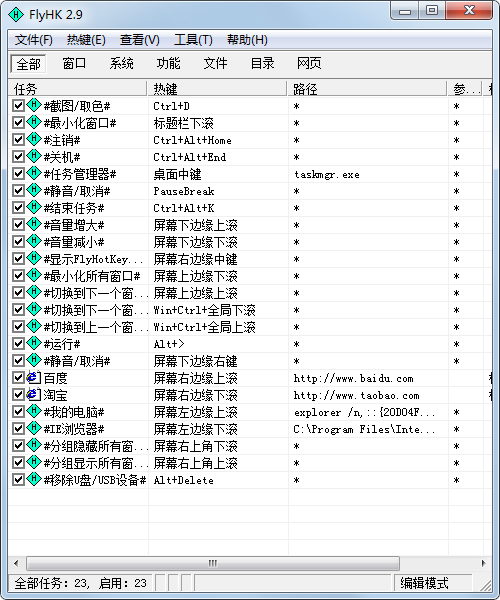Click the horizontal scrollbar thumb
The height and width of the screenshot is (600, 500).
(213, 563)
